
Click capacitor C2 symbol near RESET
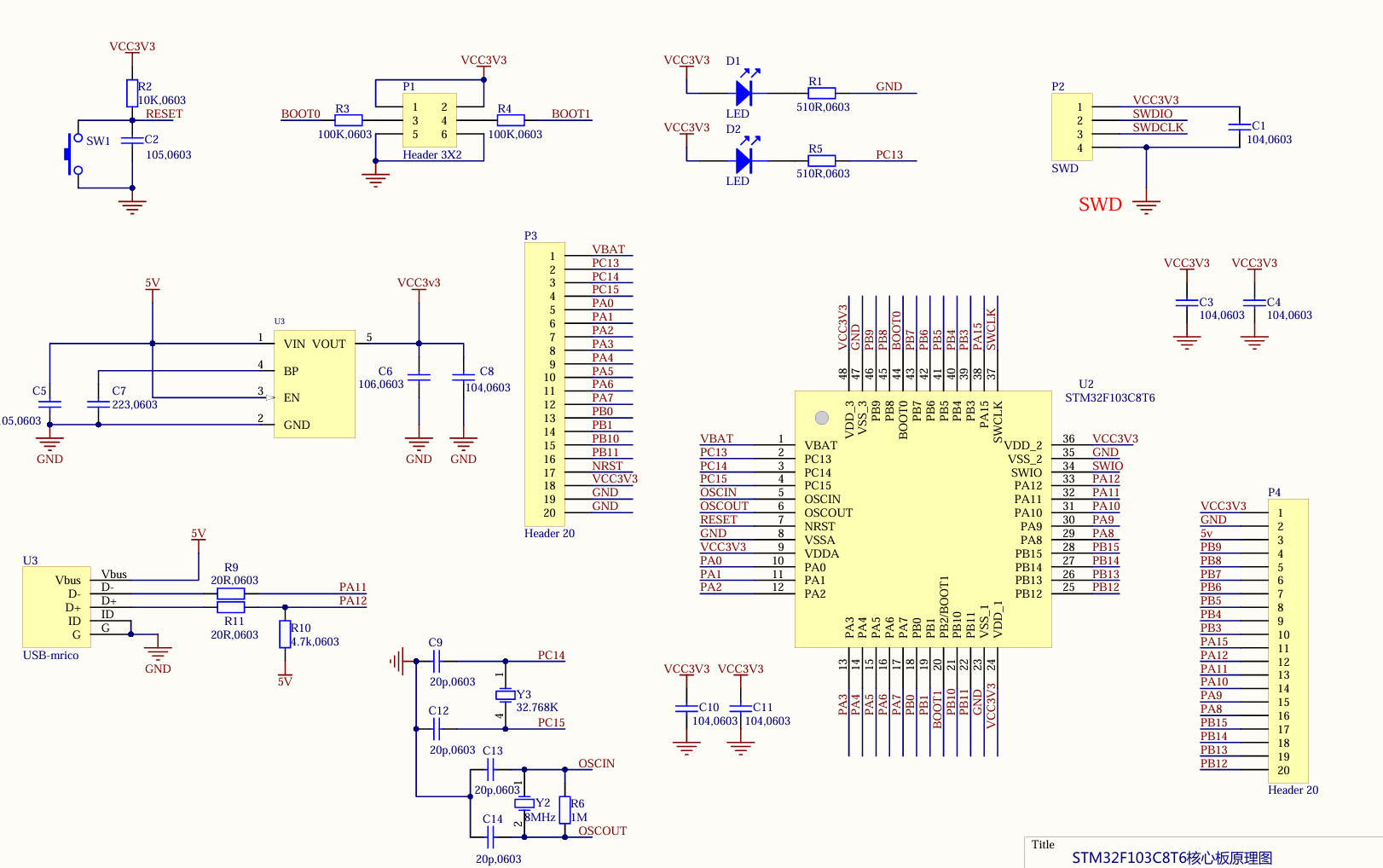tap(132, 140)
